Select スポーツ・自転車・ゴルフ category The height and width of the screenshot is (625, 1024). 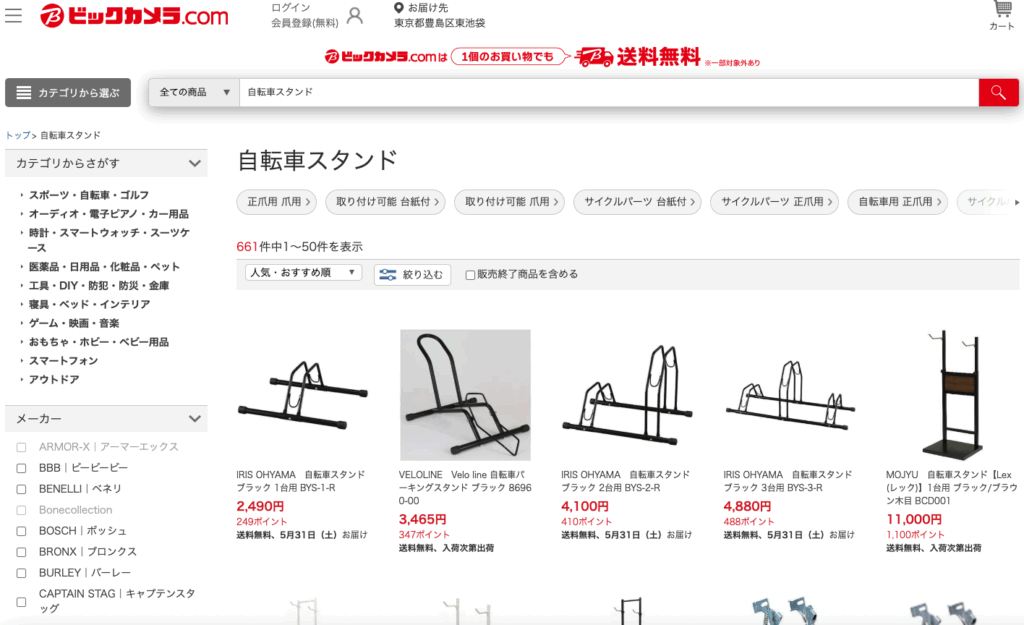point(88,195)
